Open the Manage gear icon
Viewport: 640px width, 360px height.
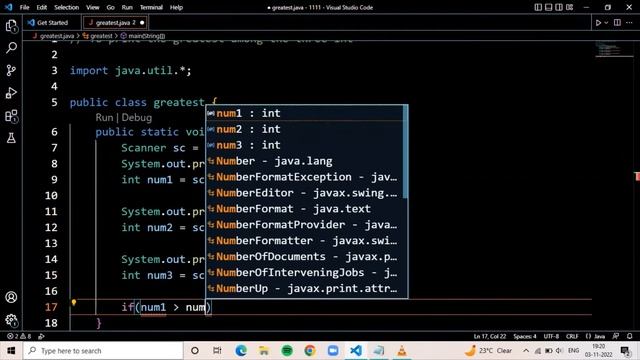click(x=11, y=320)
